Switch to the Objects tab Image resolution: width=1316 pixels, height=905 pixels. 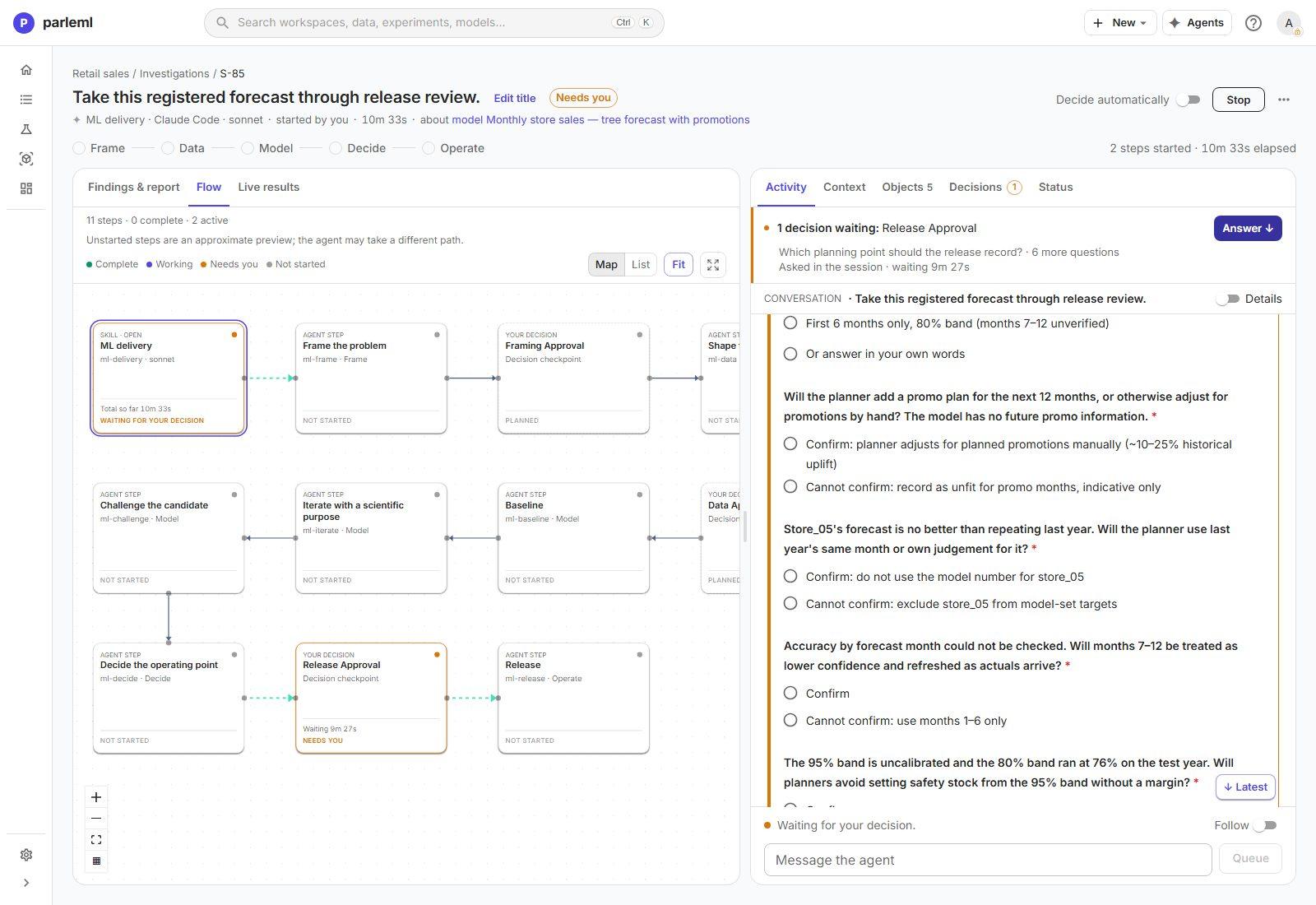(x=906, y=188)
